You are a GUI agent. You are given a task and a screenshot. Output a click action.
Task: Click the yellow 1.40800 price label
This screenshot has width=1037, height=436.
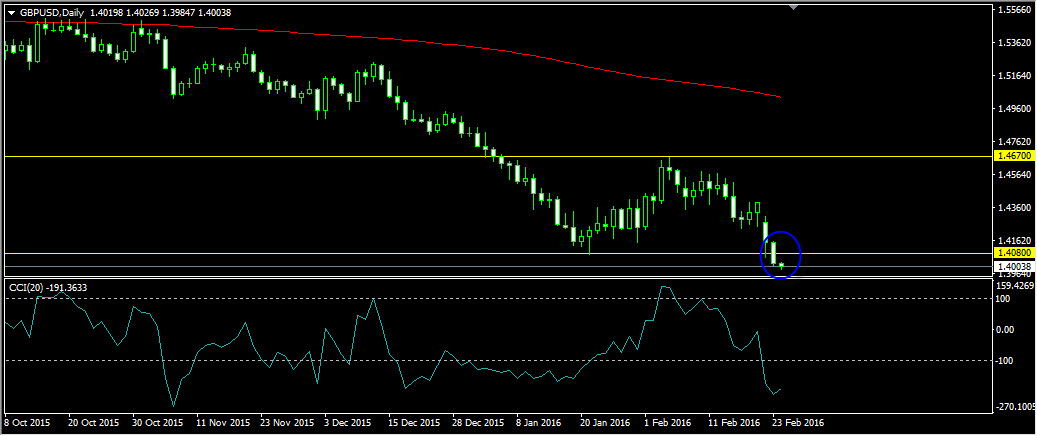tap(1014, 254)
